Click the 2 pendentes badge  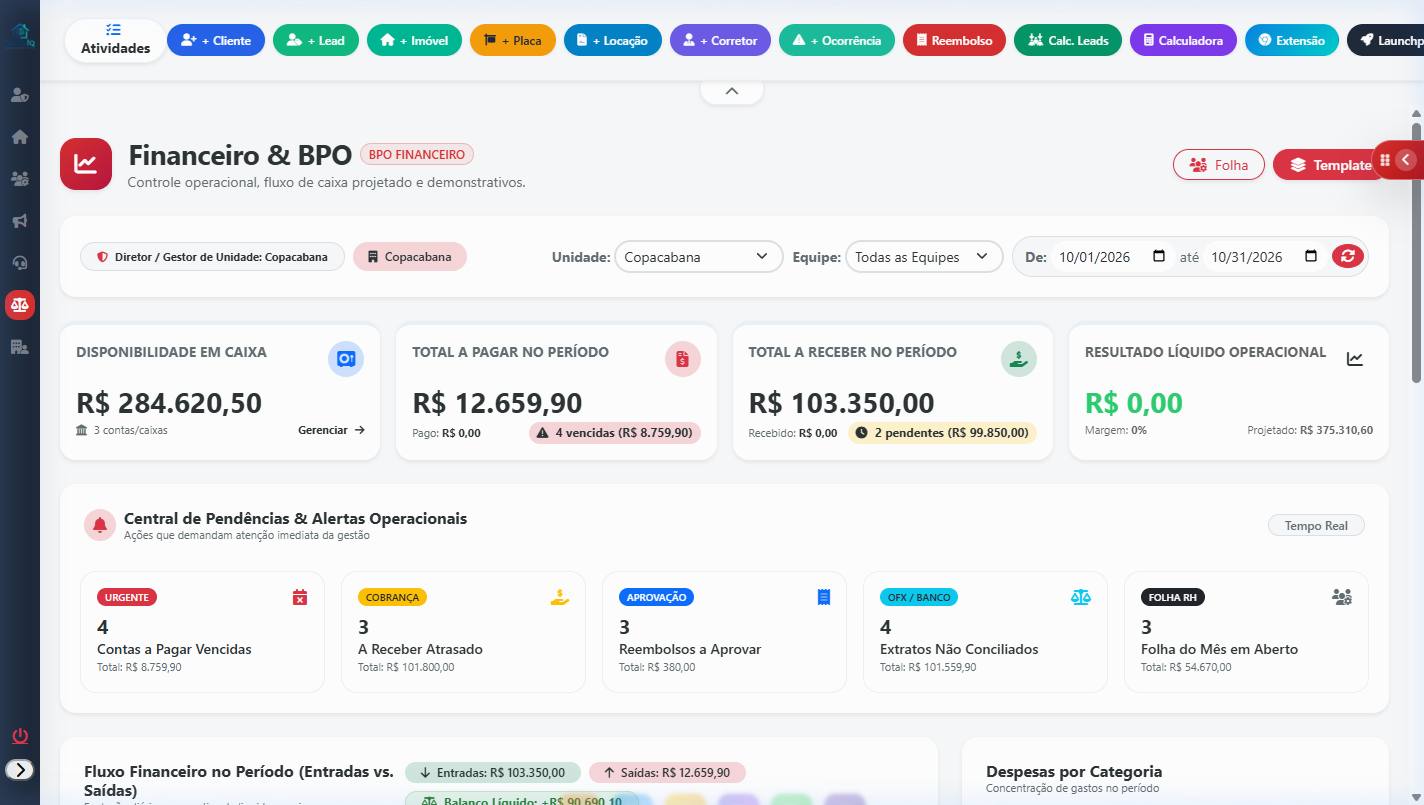[x=943, y=433]
